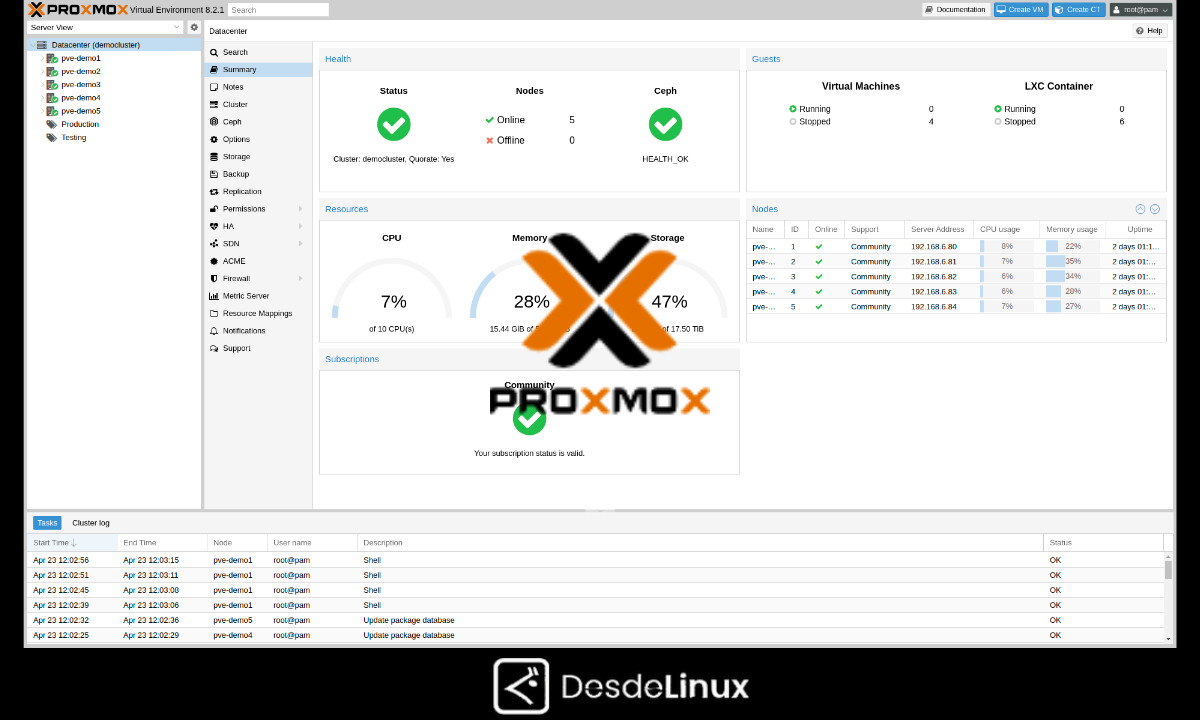Open Resource Mappings

click(257, 313)
